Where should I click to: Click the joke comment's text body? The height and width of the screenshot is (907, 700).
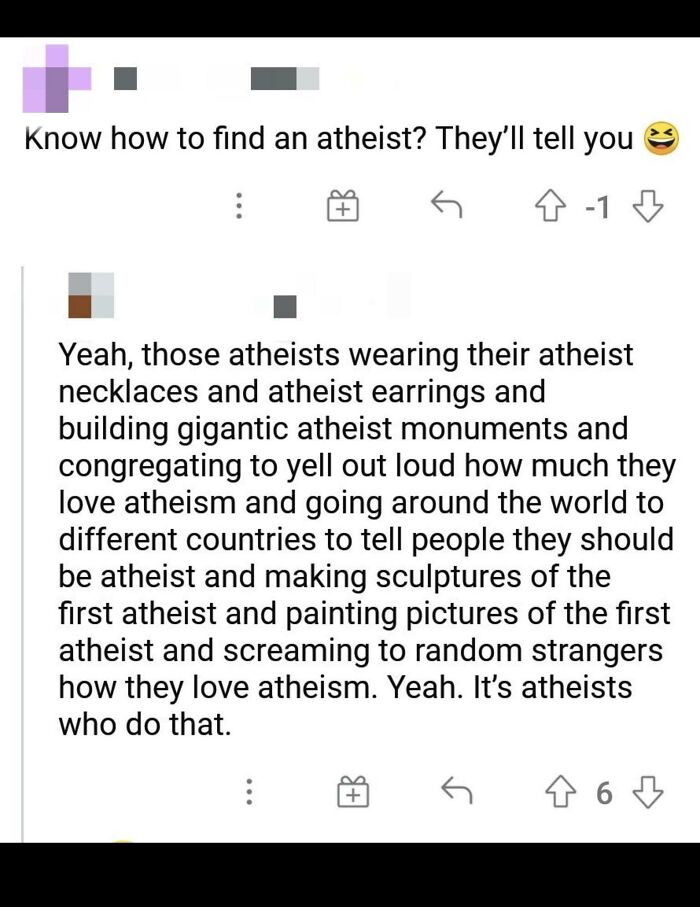point(300,138)
